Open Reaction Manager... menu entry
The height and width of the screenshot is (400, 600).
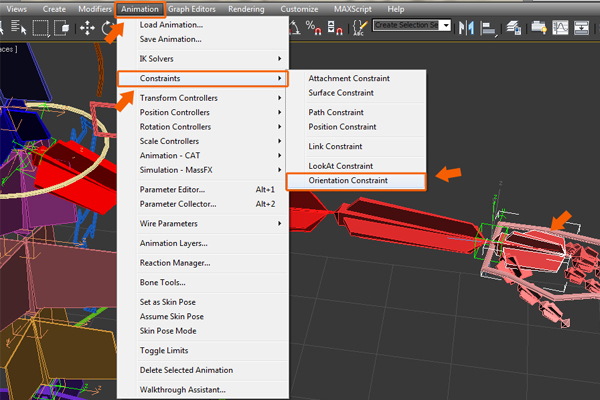[203, 263]
